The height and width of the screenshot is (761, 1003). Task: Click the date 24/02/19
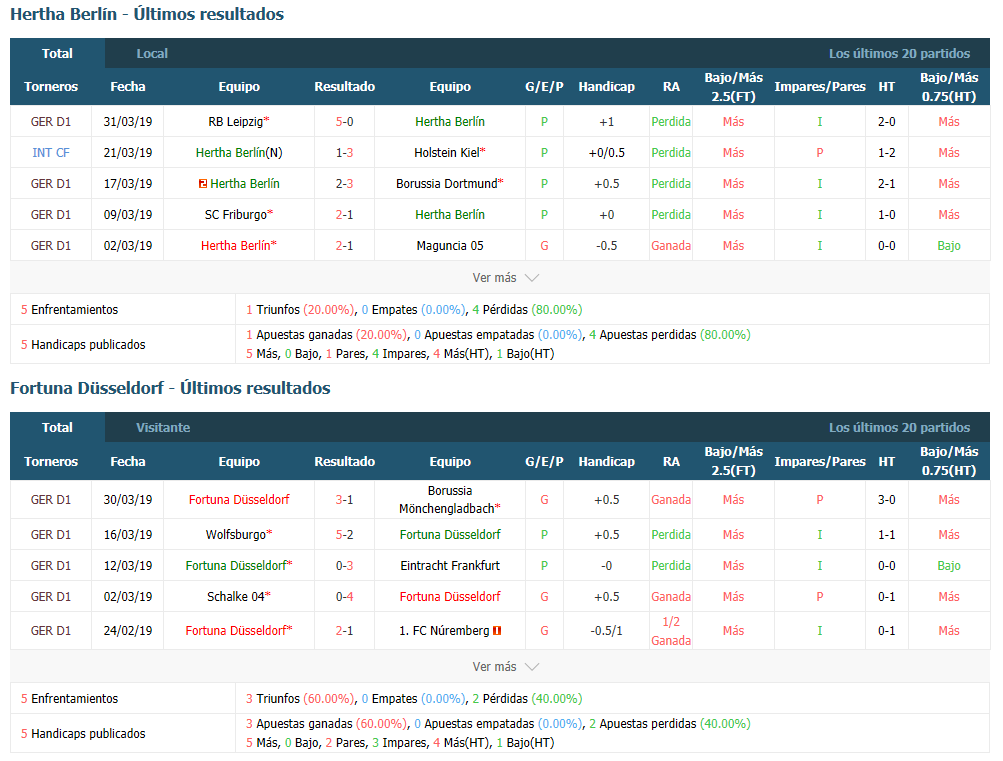point(128,631)
